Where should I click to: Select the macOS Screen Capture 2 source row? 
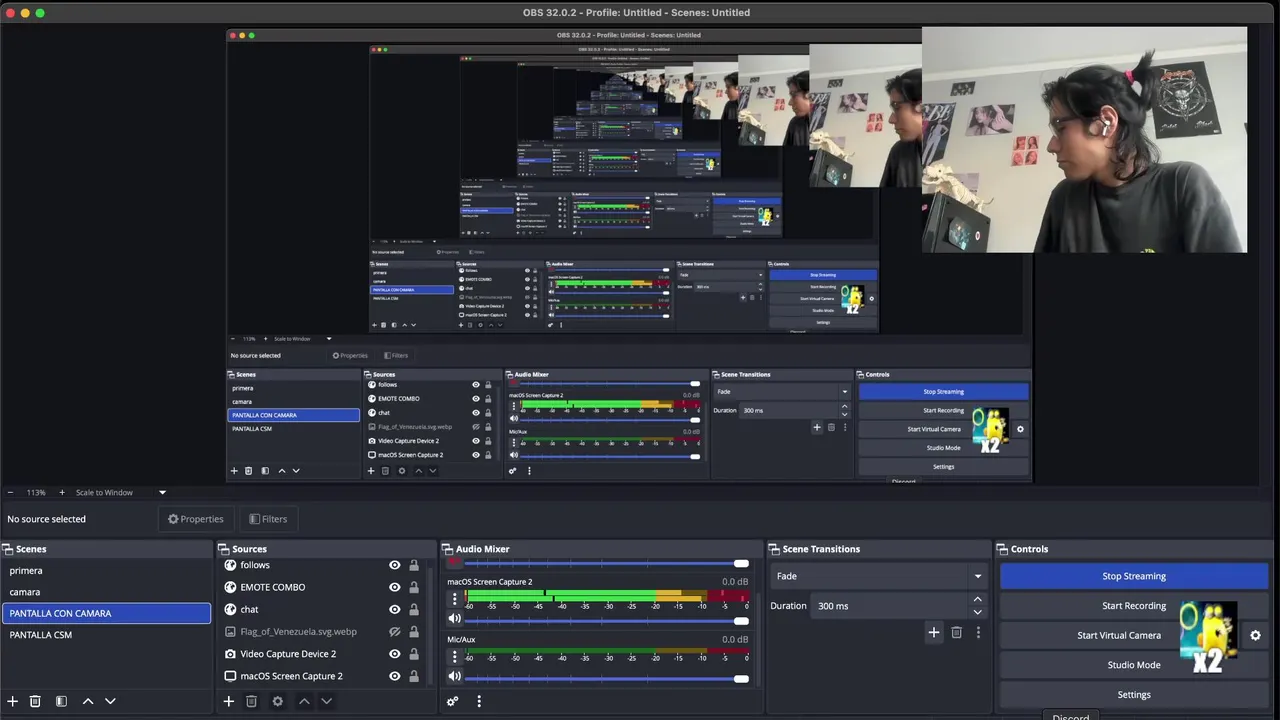coord(323,676)
